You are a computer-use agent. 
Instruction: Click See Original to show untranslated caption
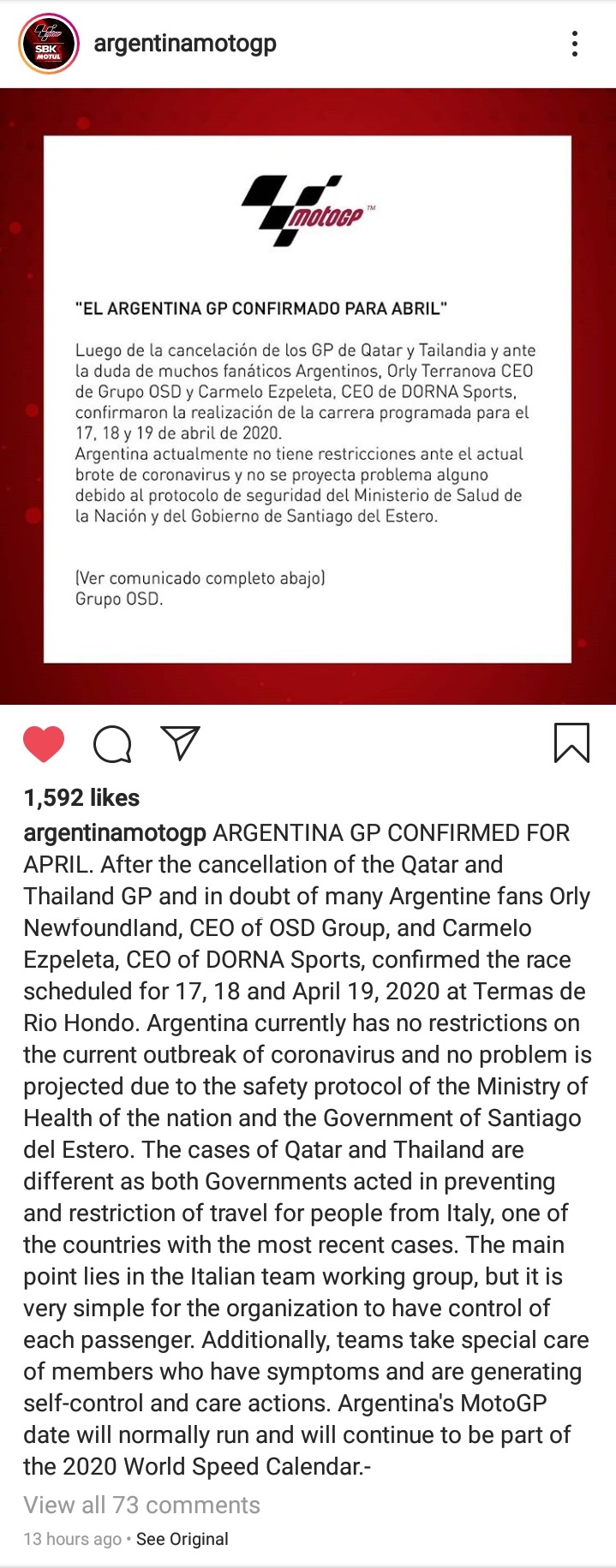(182, 1539)
